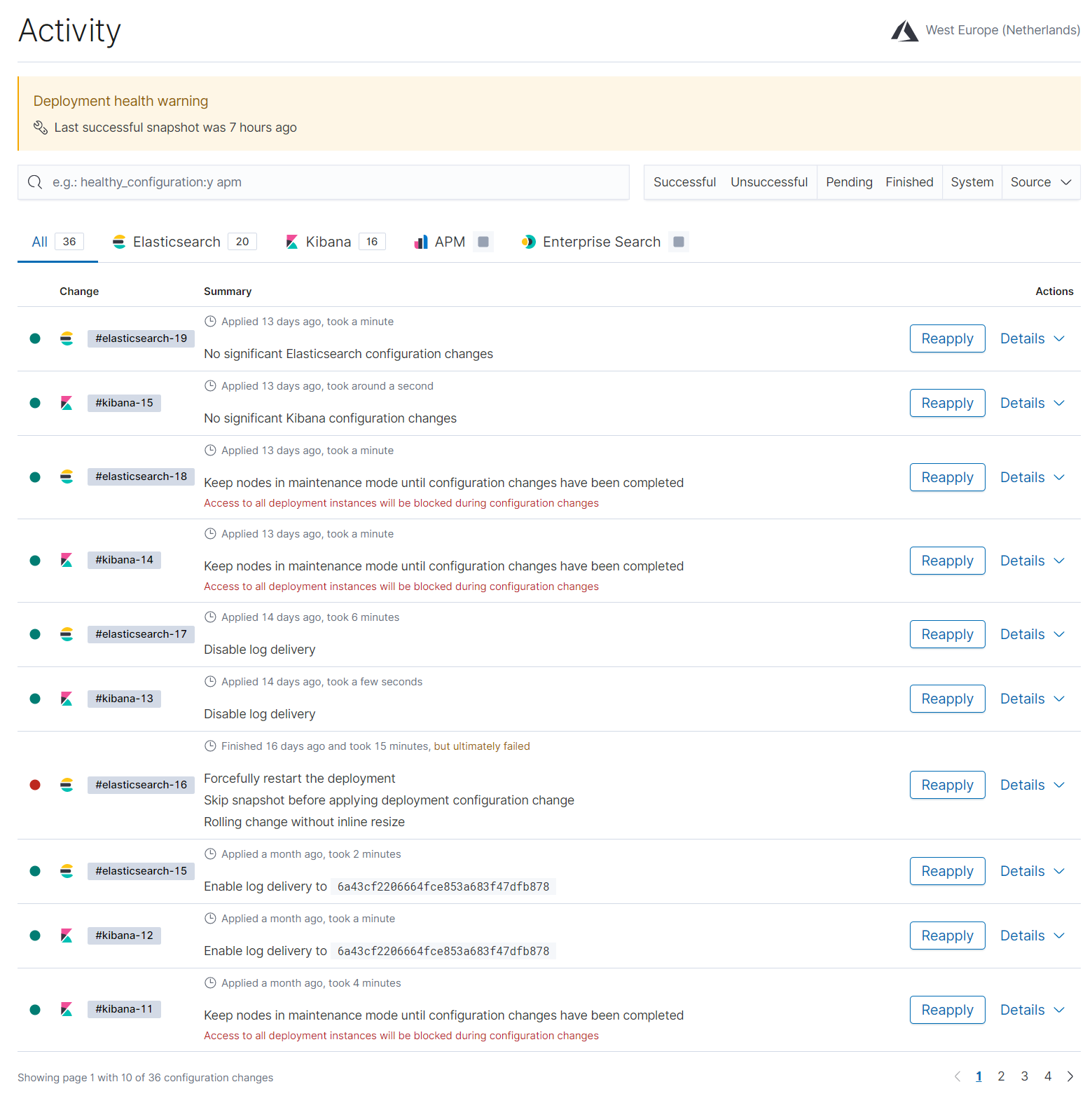Expand Details for #elasticsearch-17
Viewport: 1092px width, 1110px height.
pos(1032,634)
